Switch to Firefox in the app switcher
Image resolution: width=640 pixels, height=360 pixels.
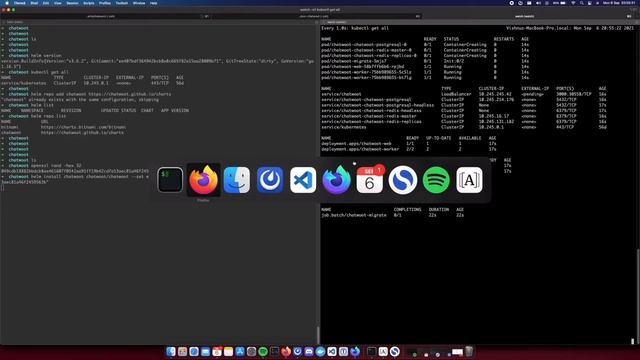(203, 180)
